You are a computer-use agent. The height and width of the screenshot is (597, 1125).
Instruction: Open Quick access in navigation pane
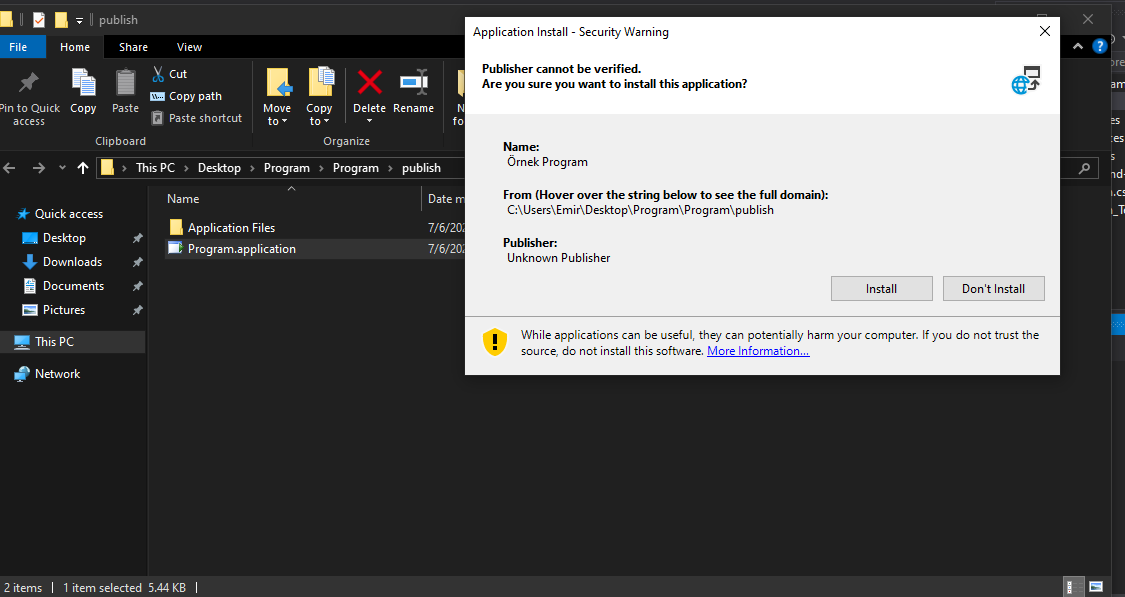click(69, 214)
